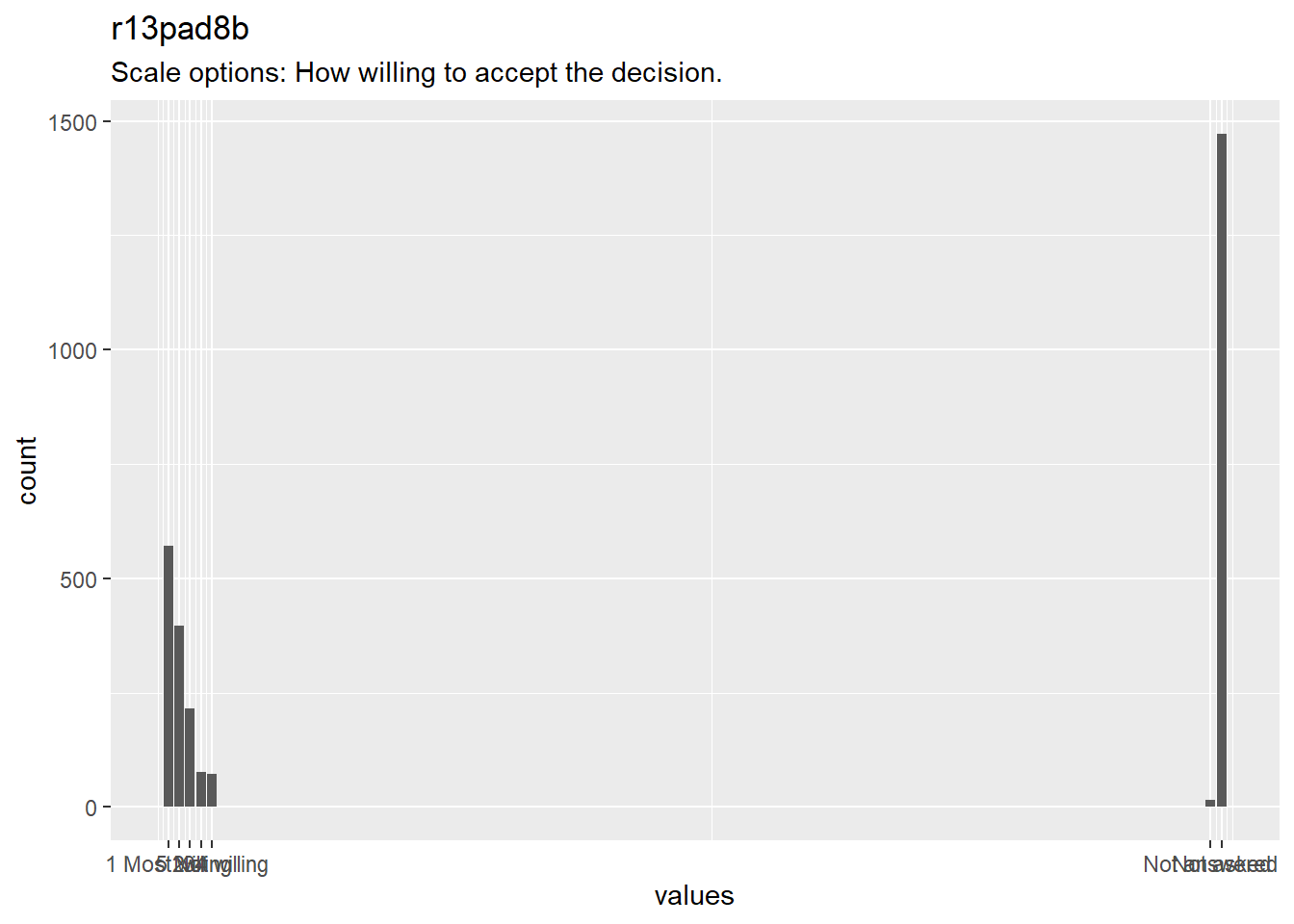This screenshot has height=924, width=1294.
Task: Click the short bar beside the tallest right bar
Action: pos(1210,803)
